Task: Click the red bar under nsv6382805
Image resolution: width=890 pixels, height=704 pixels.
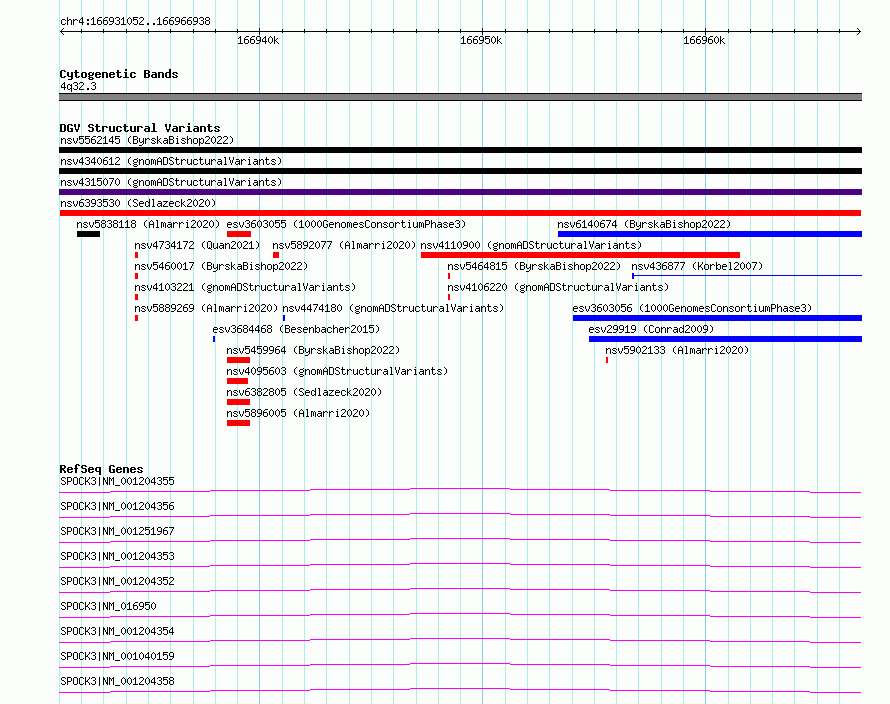Action: point(238,402)
